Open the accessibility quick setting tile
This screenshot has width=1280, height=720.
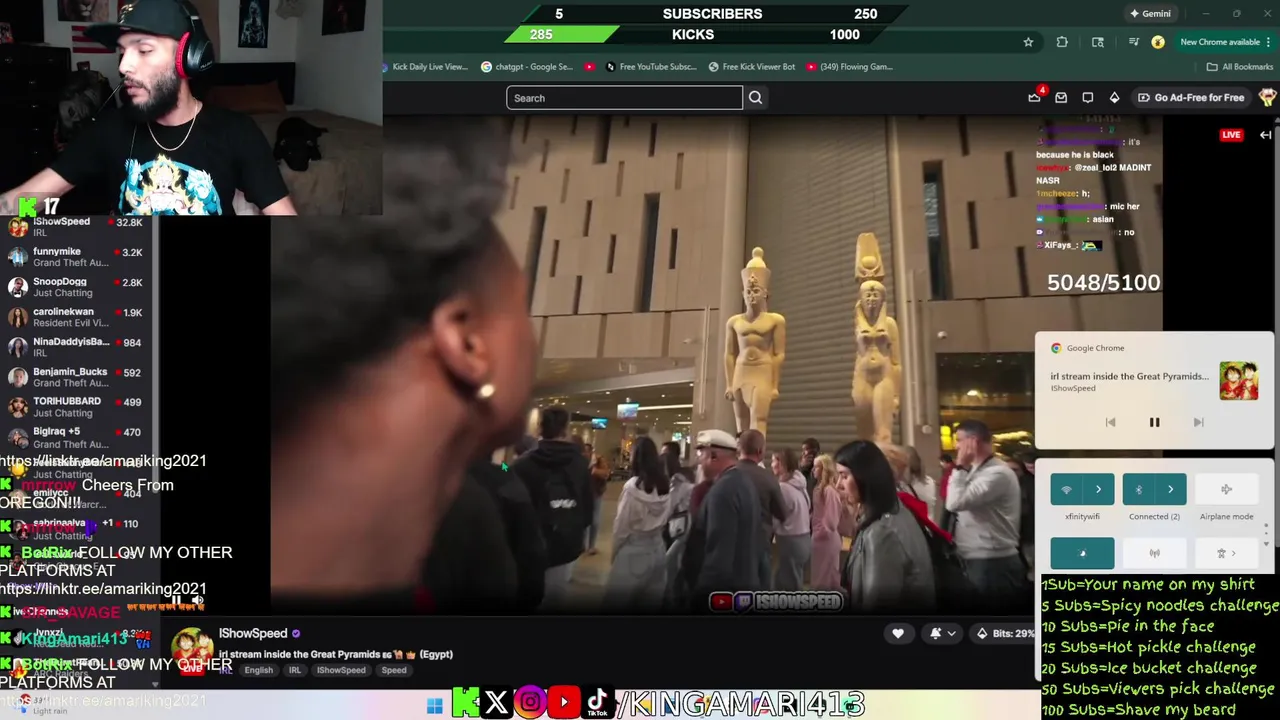tap(1226, 553)
